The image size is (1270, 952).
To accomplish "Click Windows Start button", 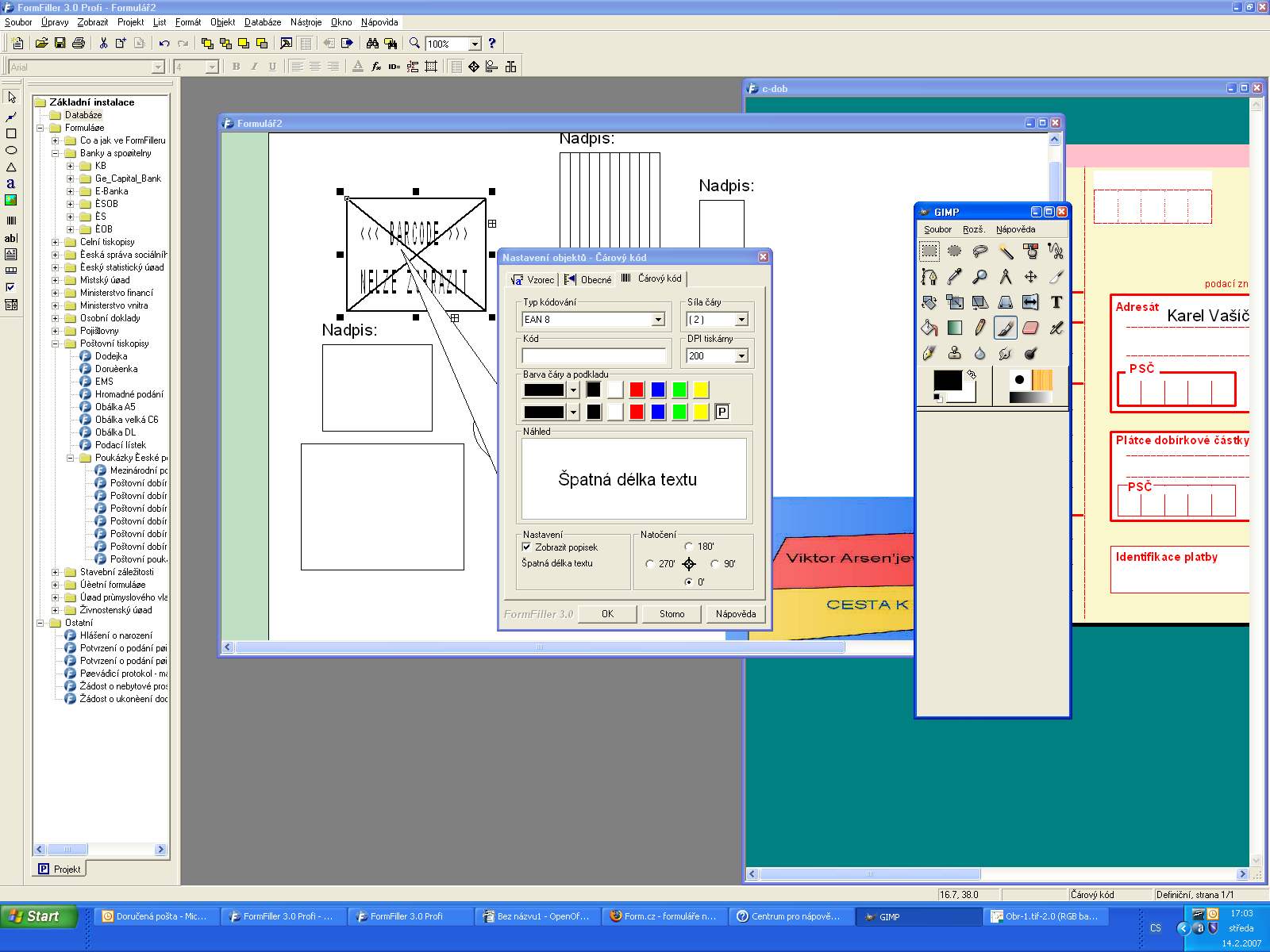I will [x=38, y=916].
